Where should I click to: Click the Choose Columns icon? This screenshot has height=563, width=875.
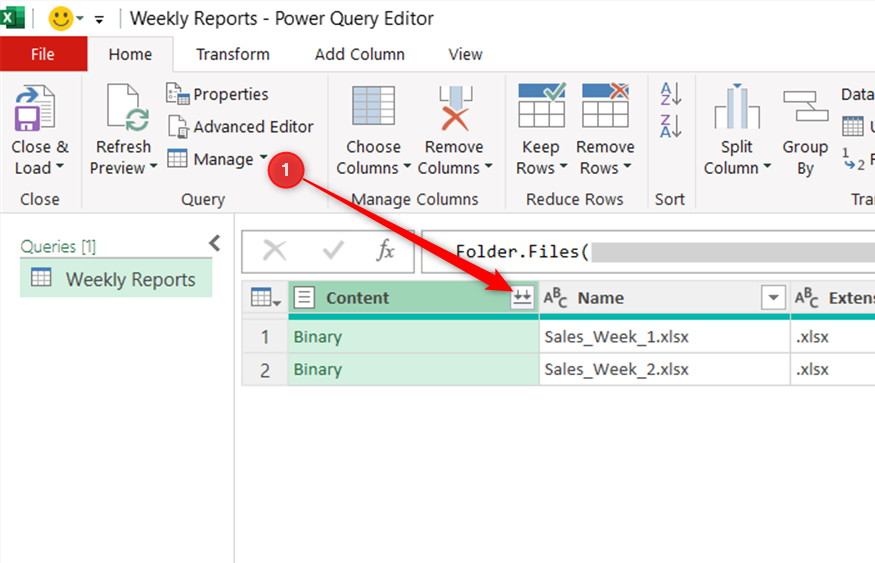coord(373,105)
